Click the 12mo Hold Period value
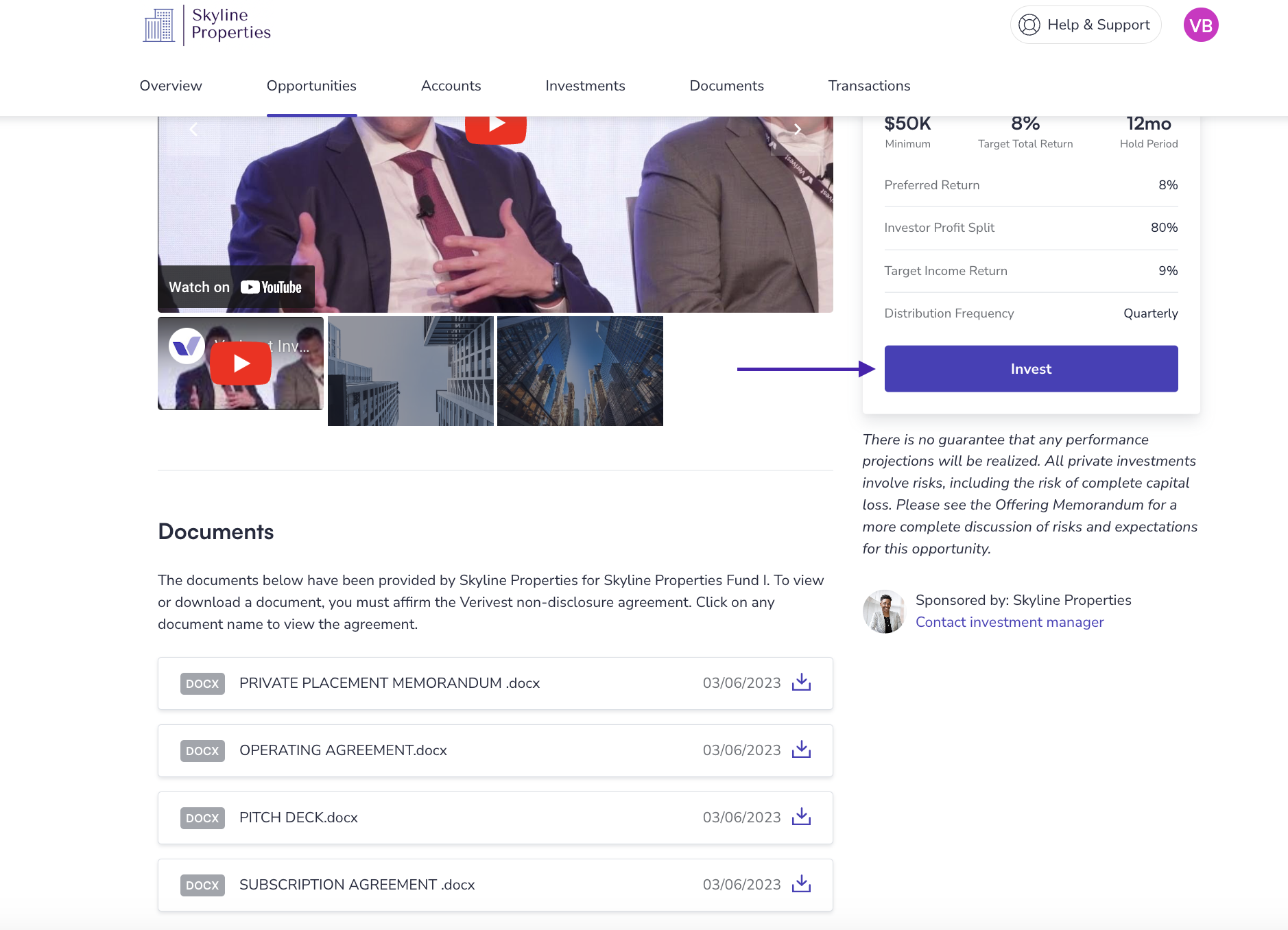1288x930 pixels. coord(1149,124)
